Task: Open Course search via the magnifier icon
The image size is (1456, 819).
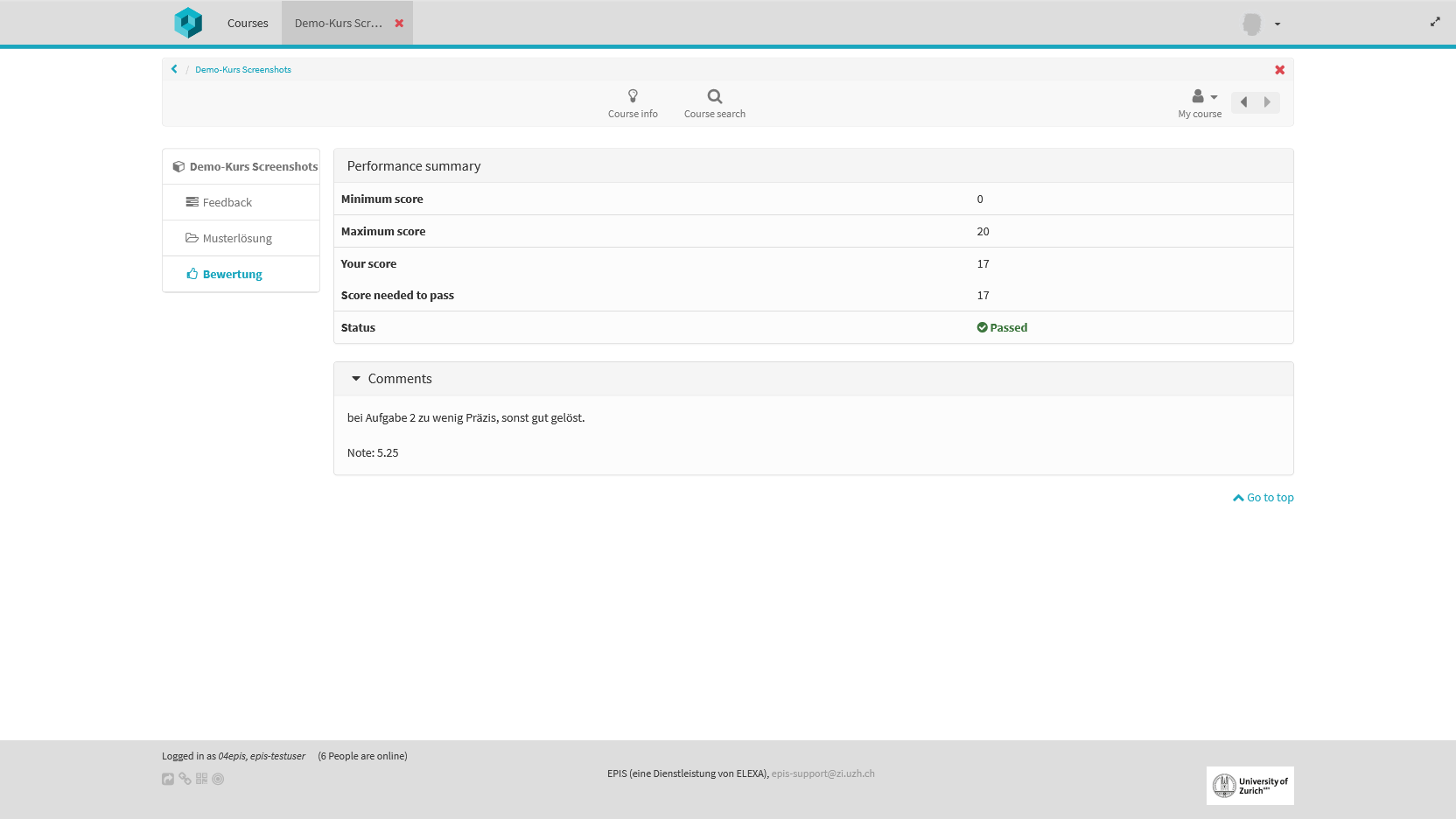Action: click(x=714, y=102)
